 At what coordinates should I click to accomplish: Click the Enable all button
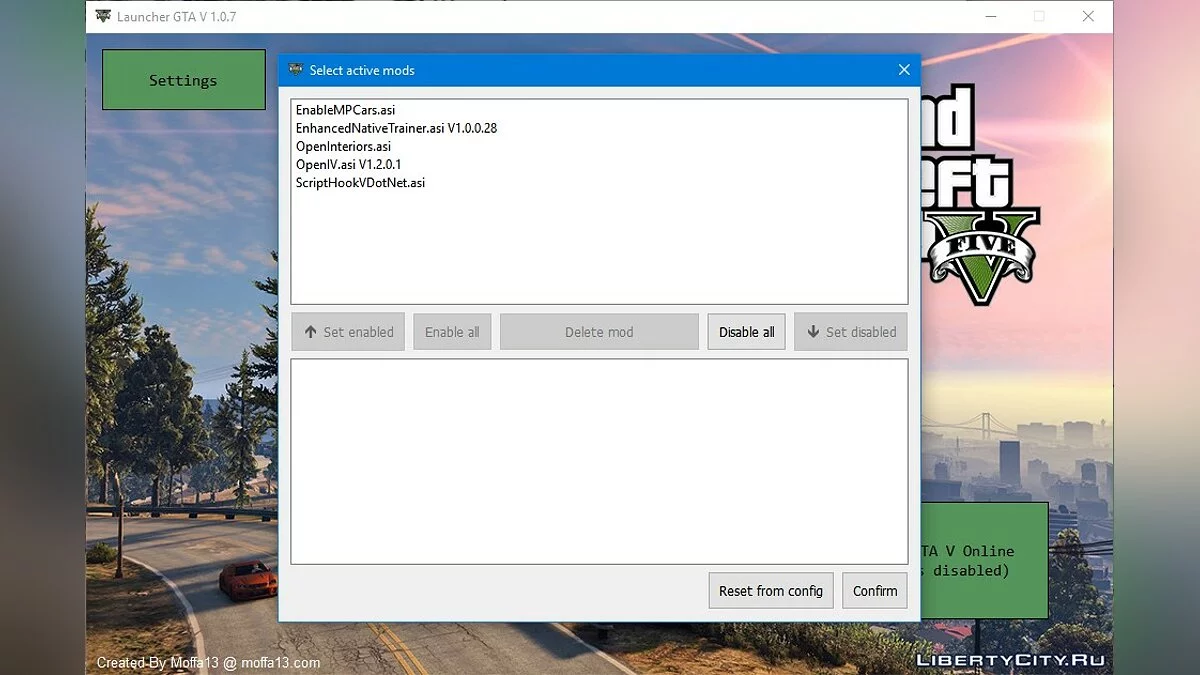pos(452,332)
